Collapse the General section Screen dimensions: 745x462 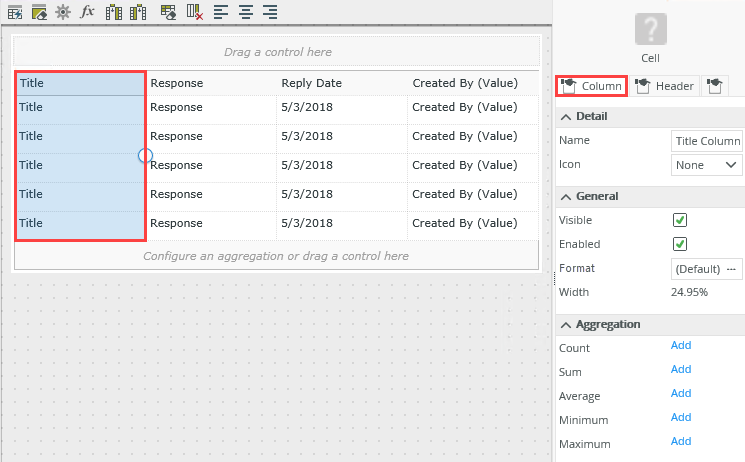tap(566, 196)
